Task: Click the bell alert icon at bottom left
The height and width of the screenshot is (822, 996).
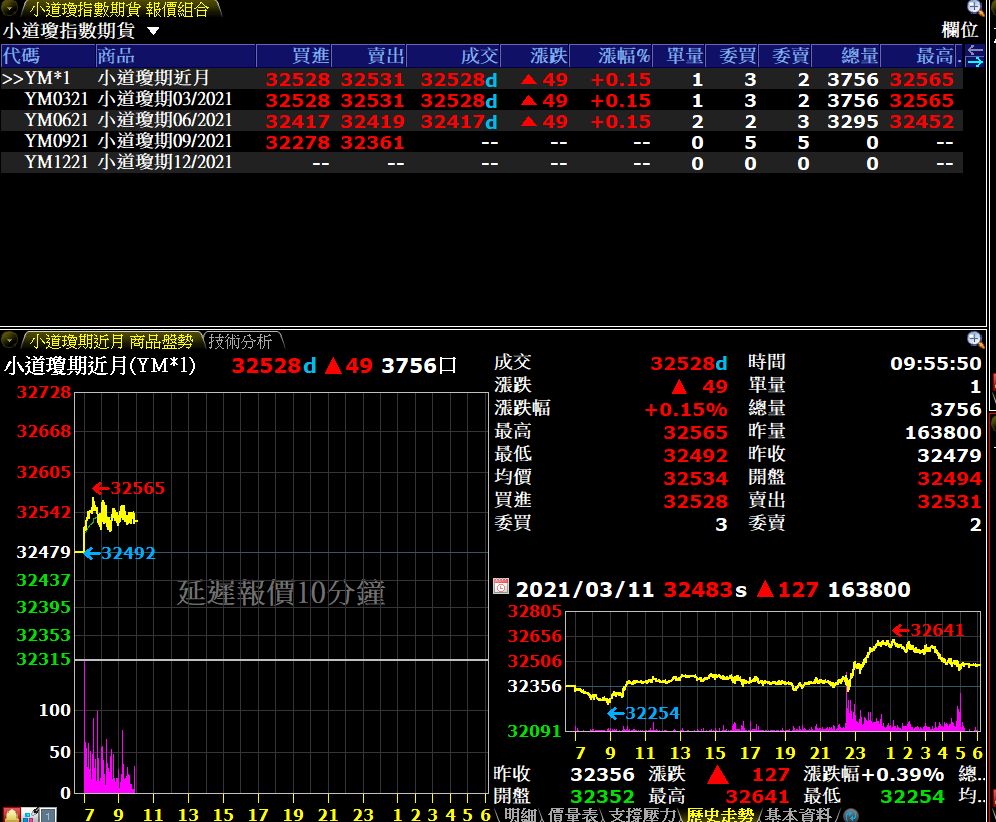Action: 11,815
